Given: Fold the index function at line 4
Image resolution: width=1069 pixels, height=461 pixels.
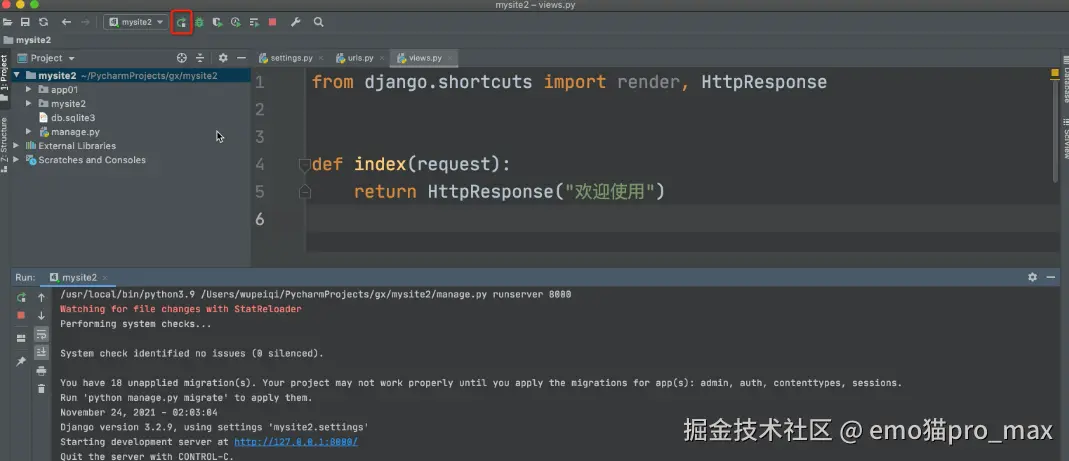Looking at the screenshot, I should pyautogui.click(x=305, y=164).
